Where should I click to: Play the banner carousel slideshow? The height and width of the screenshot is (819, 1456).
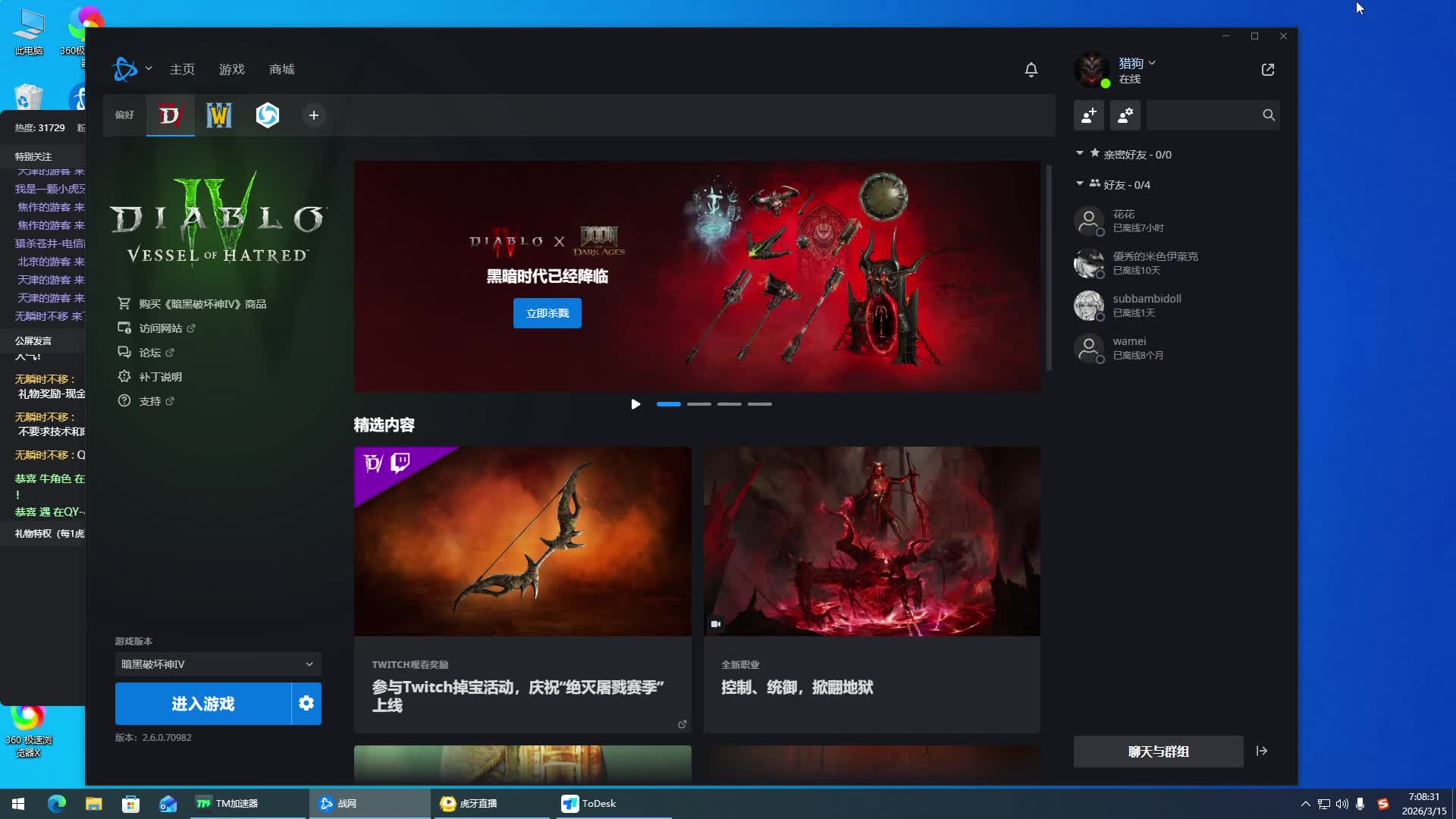(x=635, y=404)
